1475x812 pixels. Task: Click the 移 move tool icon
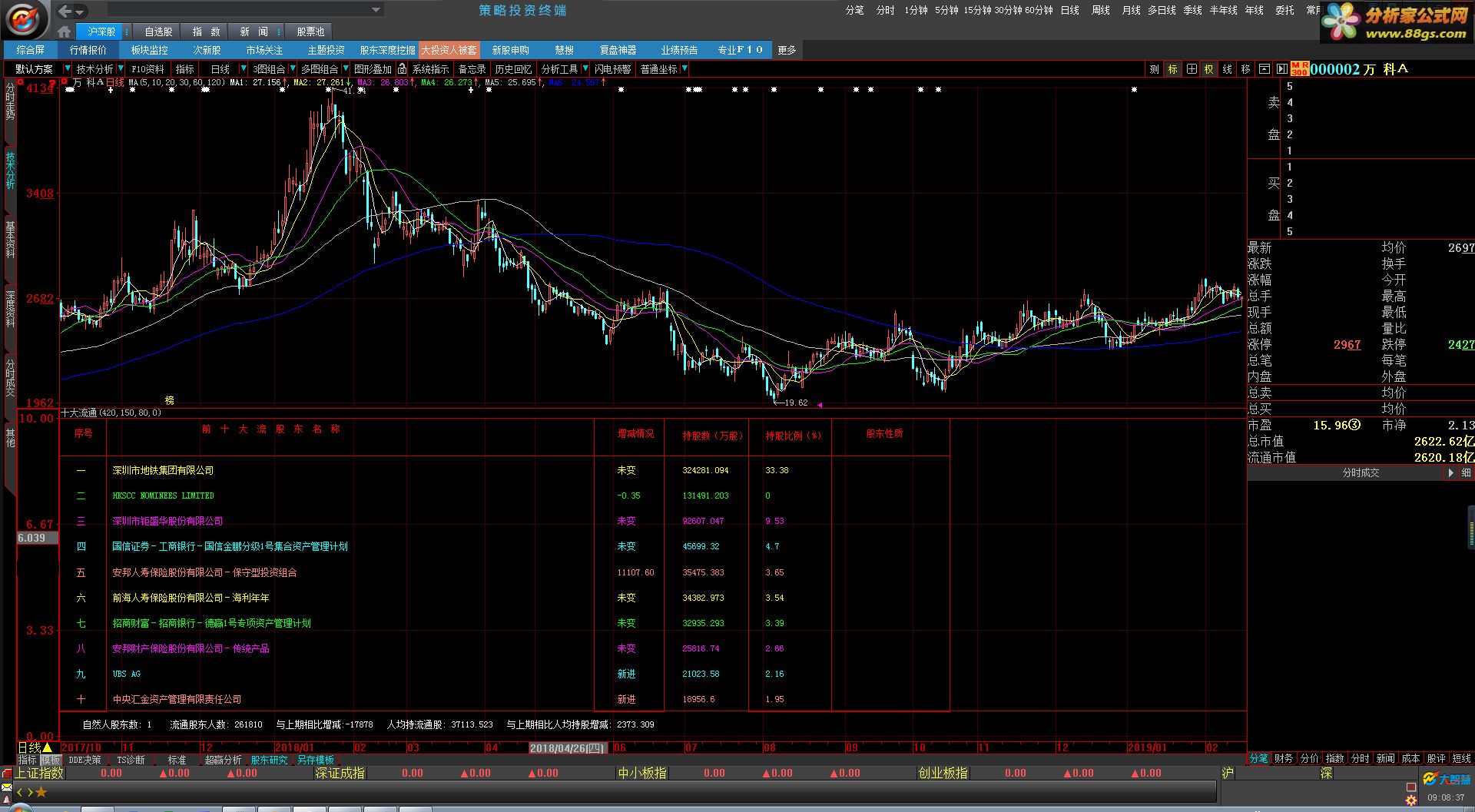1245,69
